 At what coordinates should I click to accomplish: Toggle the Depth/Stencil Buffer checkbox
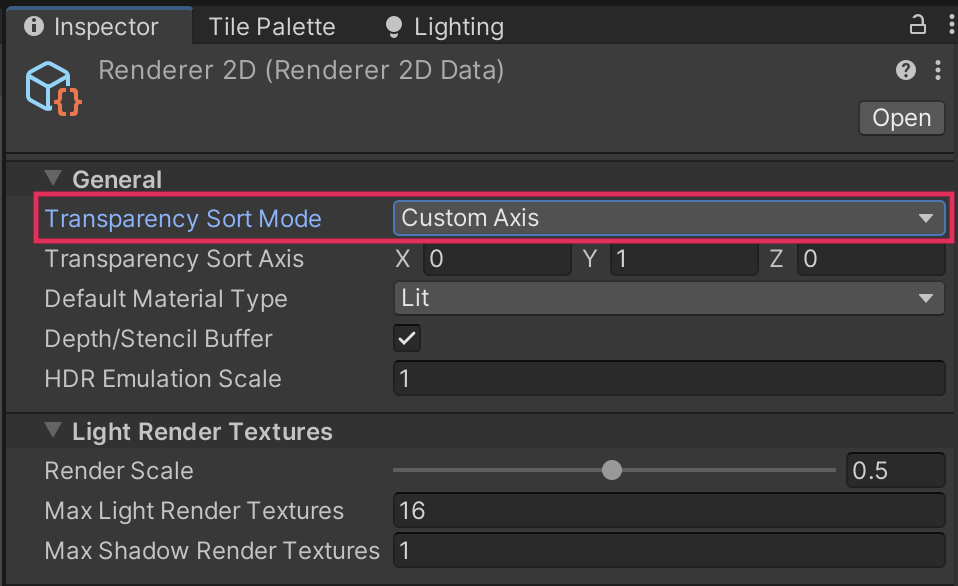coord(407,338)
